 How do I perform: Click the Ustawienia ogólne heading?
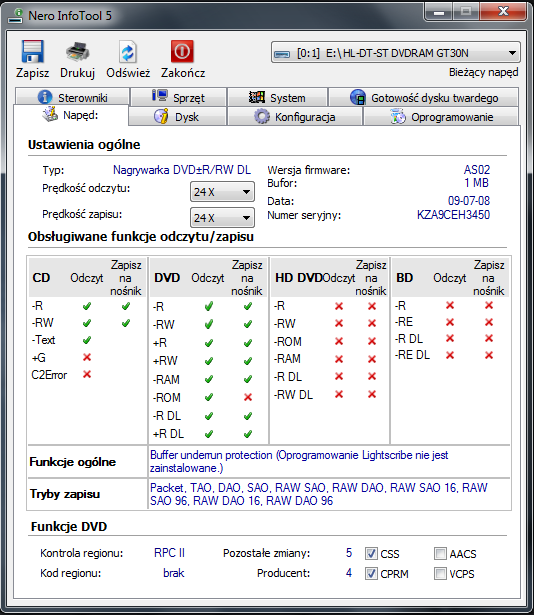point(84,145)
